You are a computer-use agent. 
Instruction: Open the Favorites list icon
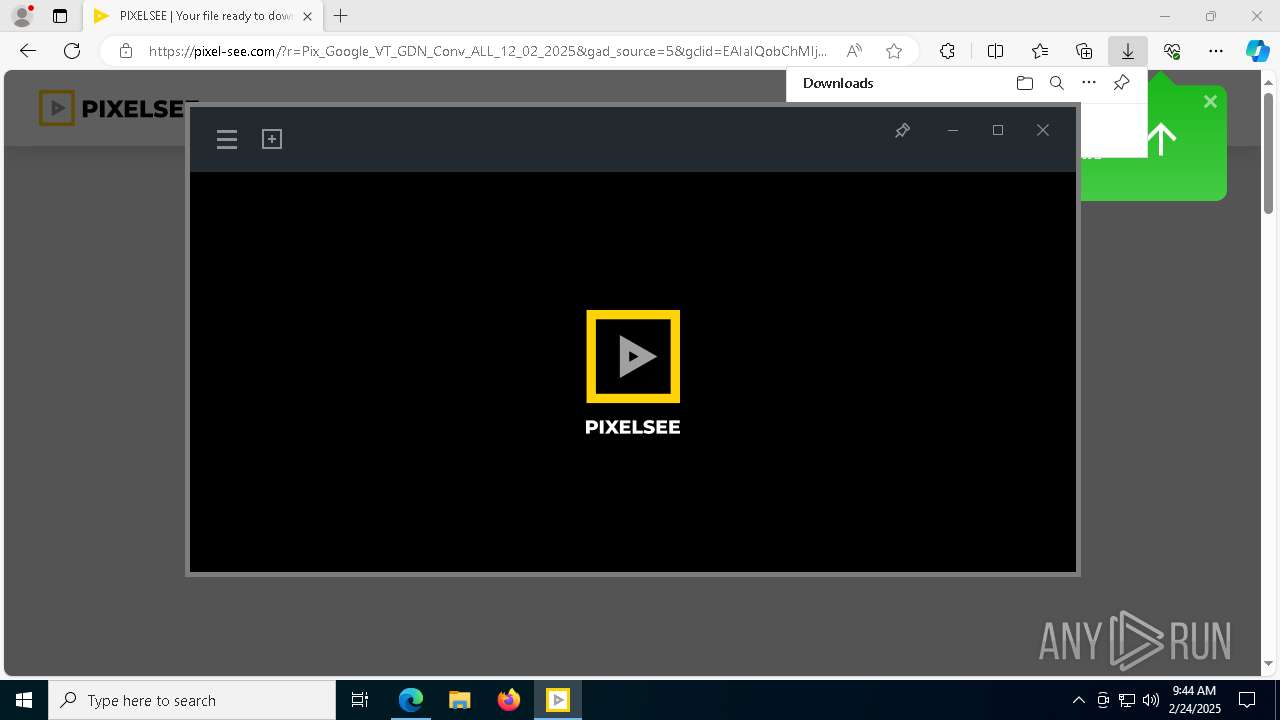point(1040,51)
